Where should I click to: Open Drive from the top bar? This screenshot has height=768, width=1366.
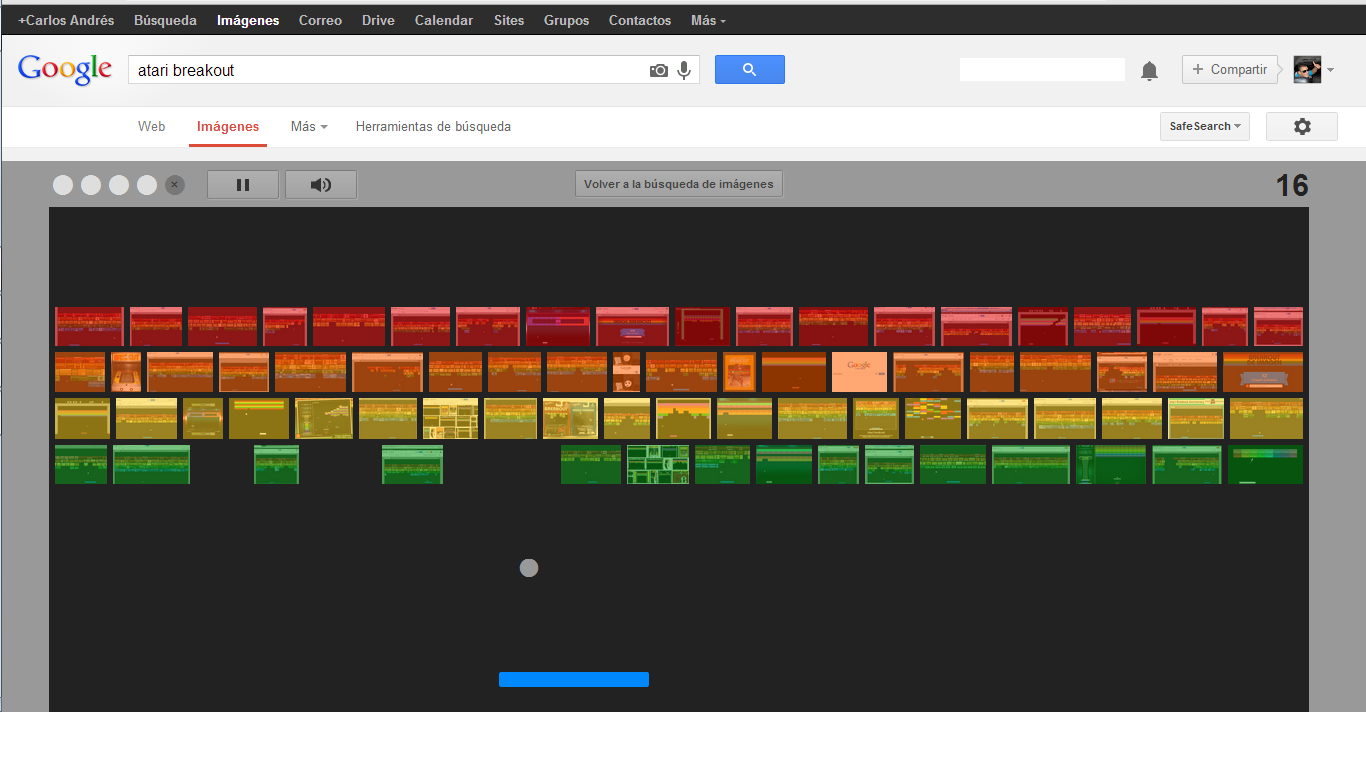[x=378, y=20]
